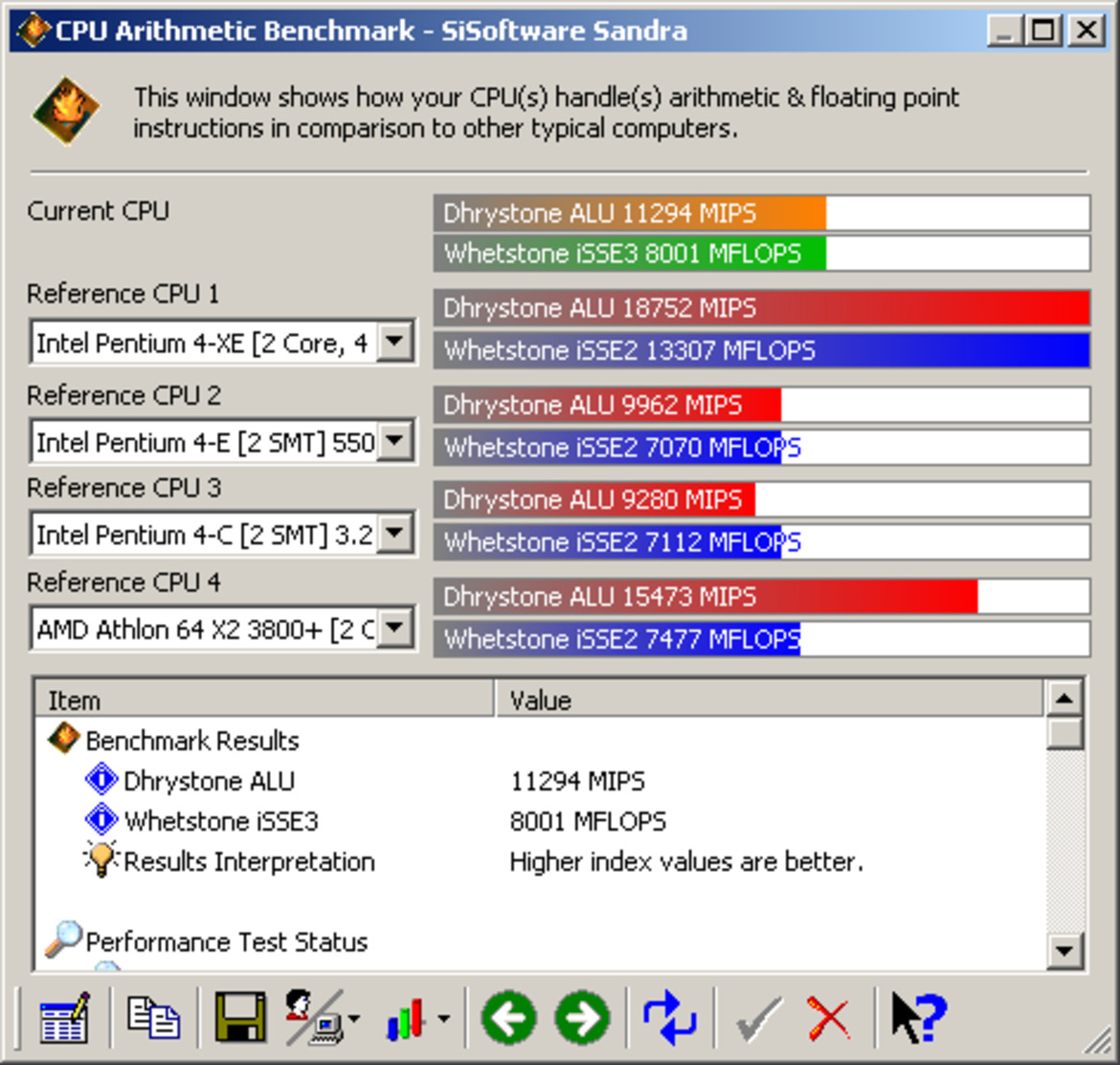Click the user and computer toolbar icon
The height and width of the screenshot is (1065, 1120).
click(314, 1017)
